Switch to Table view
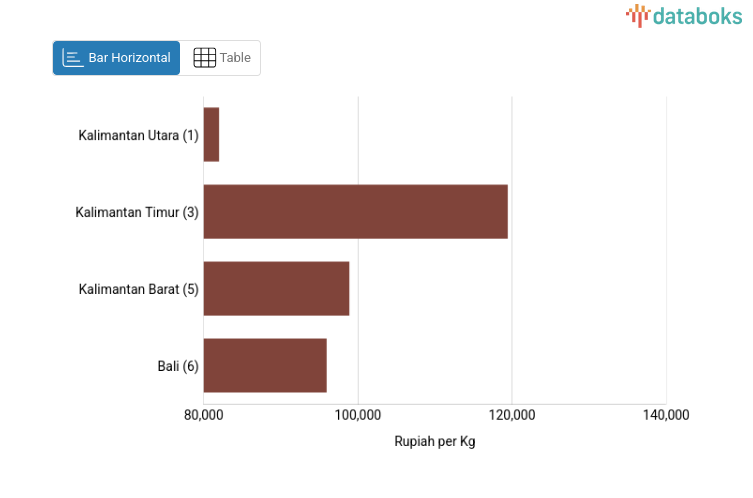 (221, 58)
